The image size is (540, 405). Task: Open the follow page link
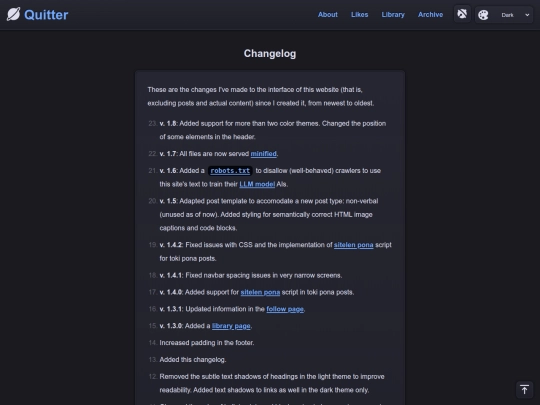tap(285, 309)
